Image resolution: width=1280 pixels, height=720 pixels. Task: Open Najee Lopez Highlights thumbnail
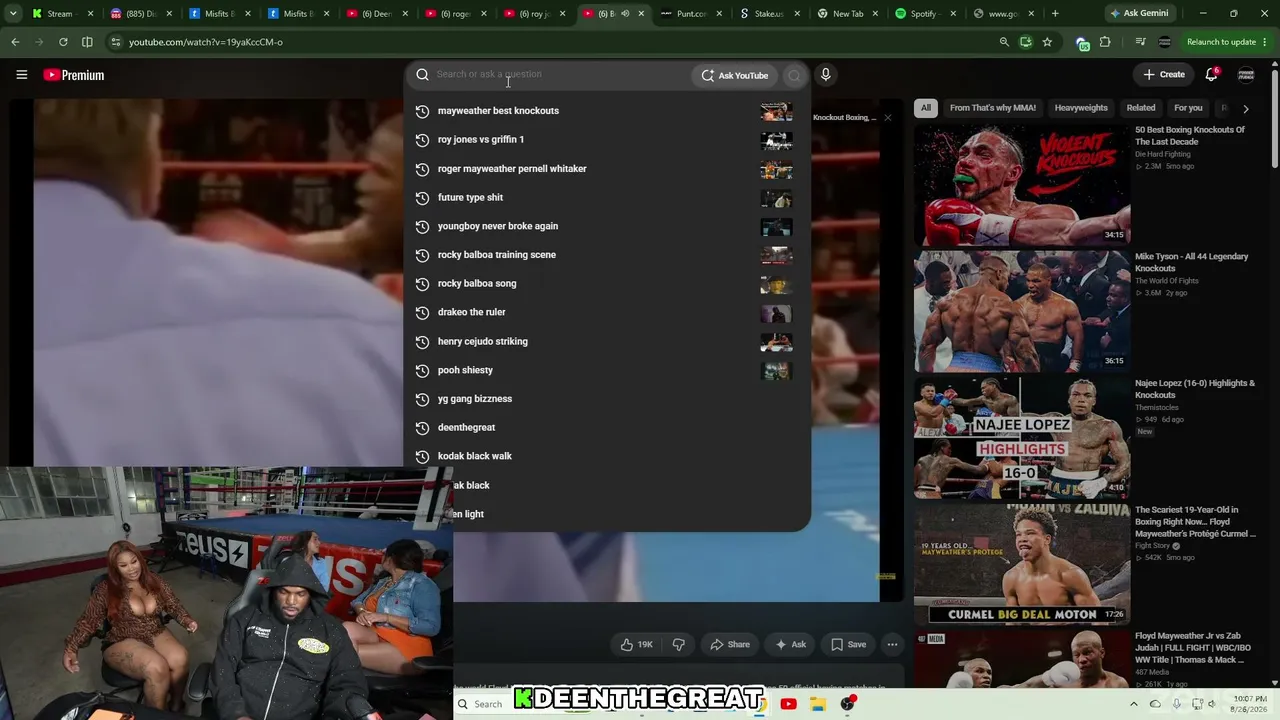coord(1022,438)
